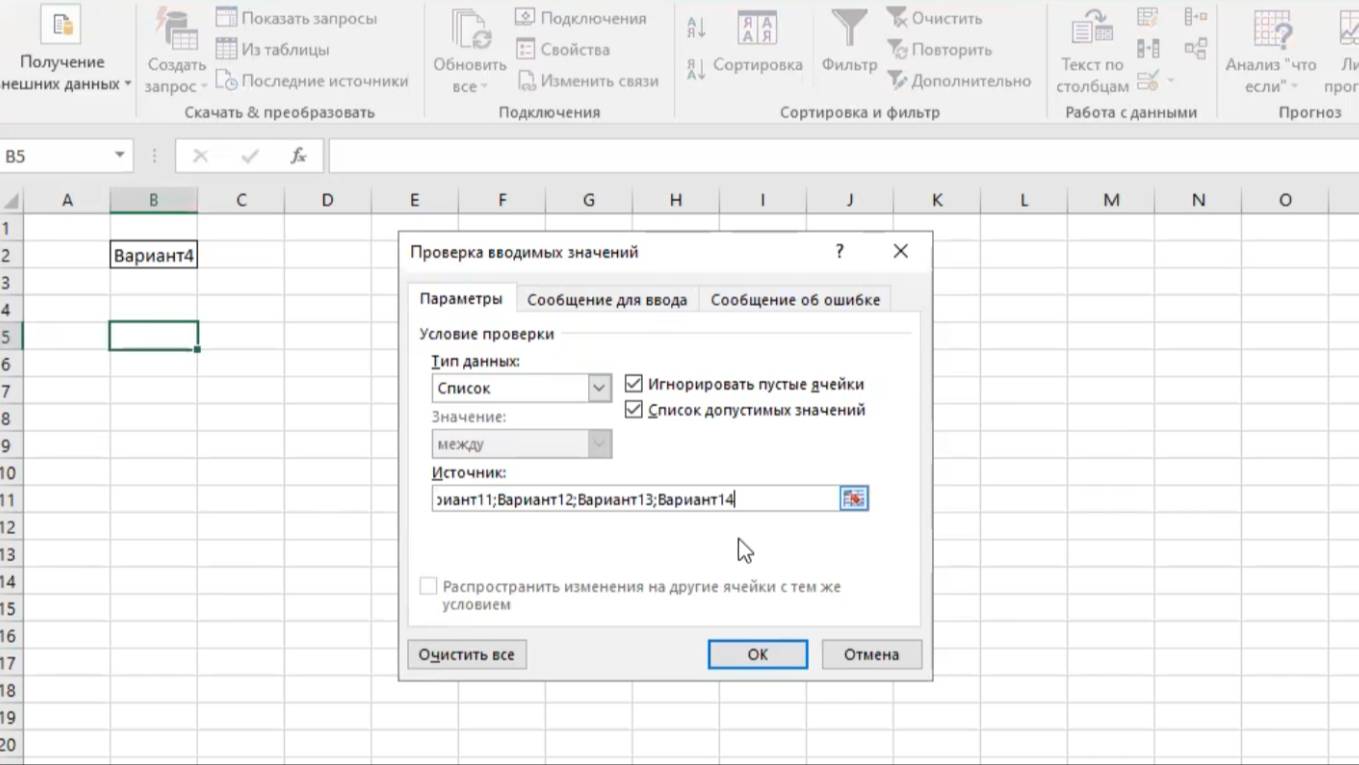Click Текст по столбцам (Text to Columns)
Viewport: 1359px width, 765px height.
1092,52
